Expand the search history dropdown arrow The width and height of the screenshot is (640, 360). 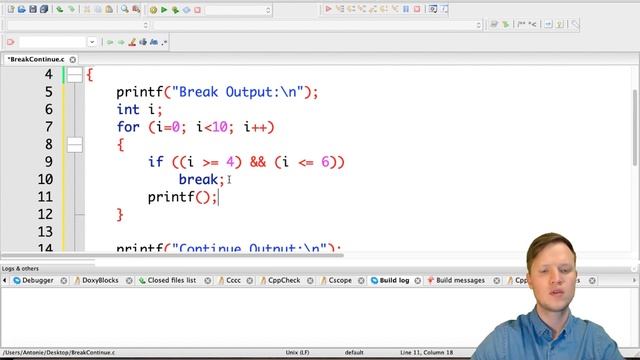[92, 42]
